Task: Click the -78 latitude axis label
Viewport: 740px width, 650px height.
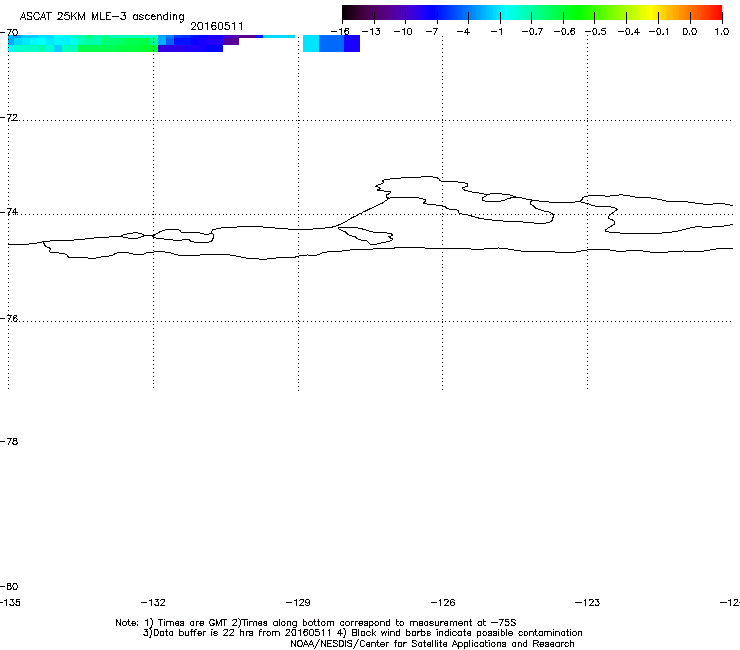Action: (9, 441)
